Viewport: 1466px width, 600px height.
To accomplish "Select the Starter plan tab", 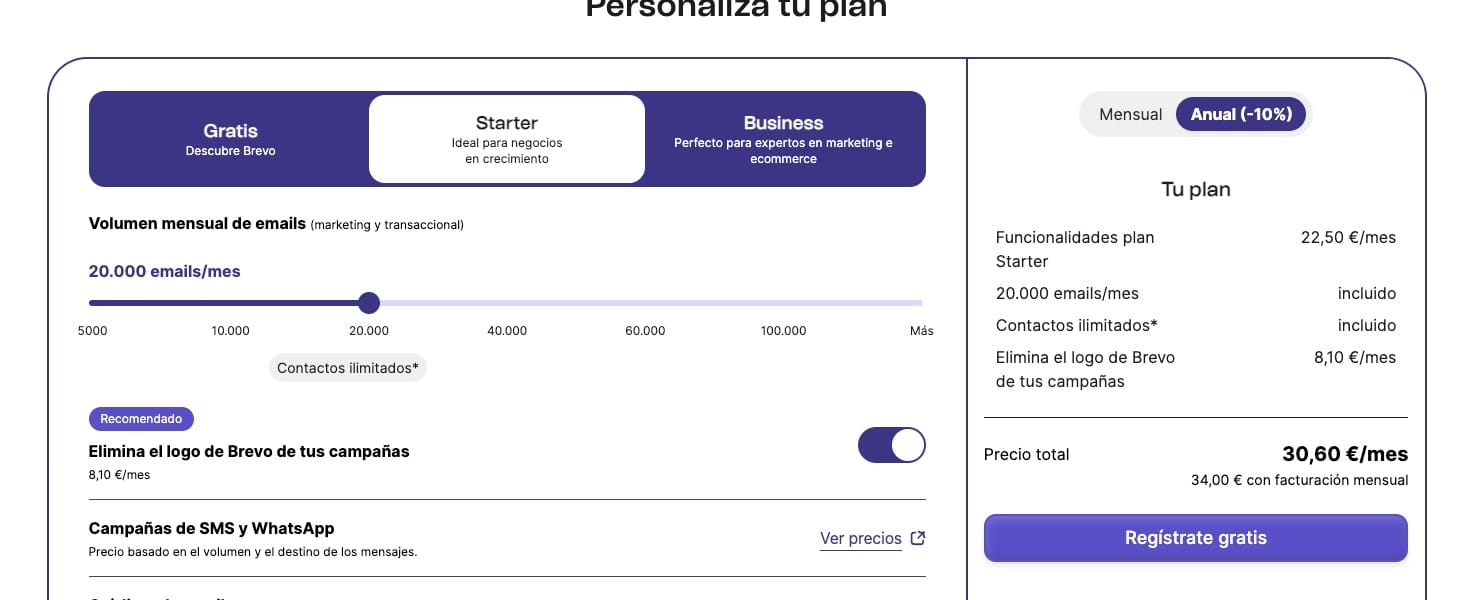I will pos(506,139).
